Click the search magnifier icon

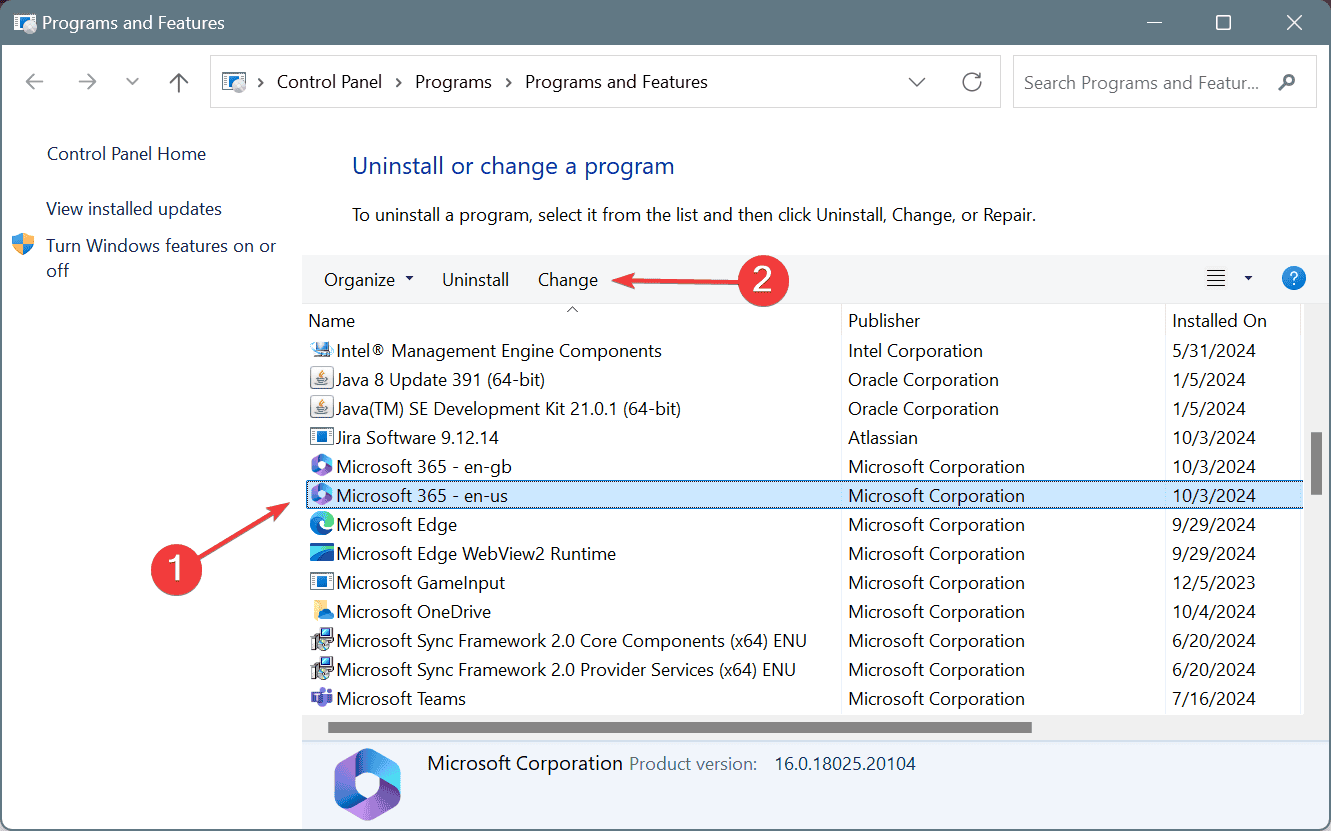(x=1288, y=82)
